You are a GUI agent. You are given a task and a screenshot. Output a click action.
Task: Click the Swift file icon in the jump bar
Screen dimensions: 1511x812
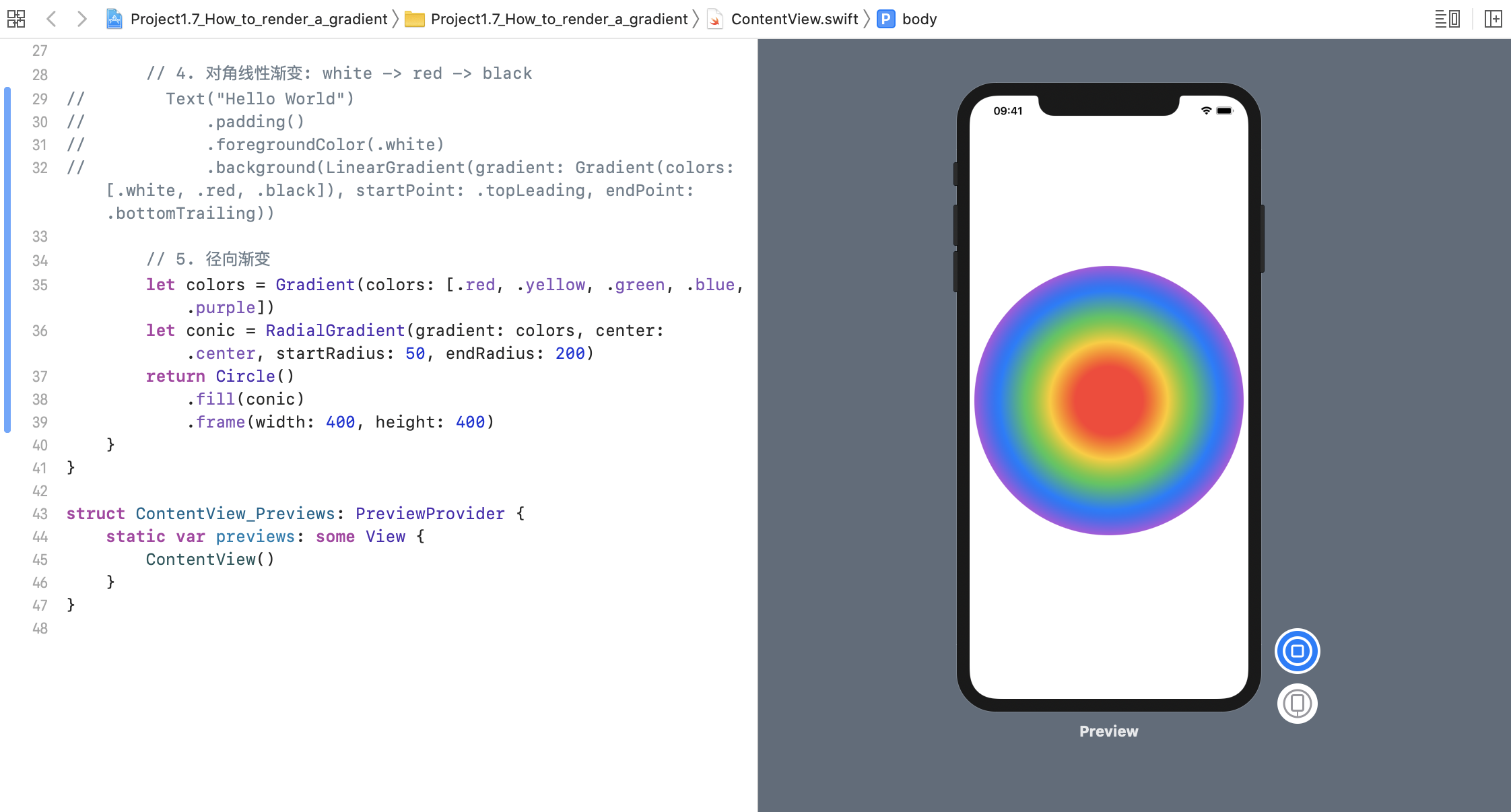(715, 19)
